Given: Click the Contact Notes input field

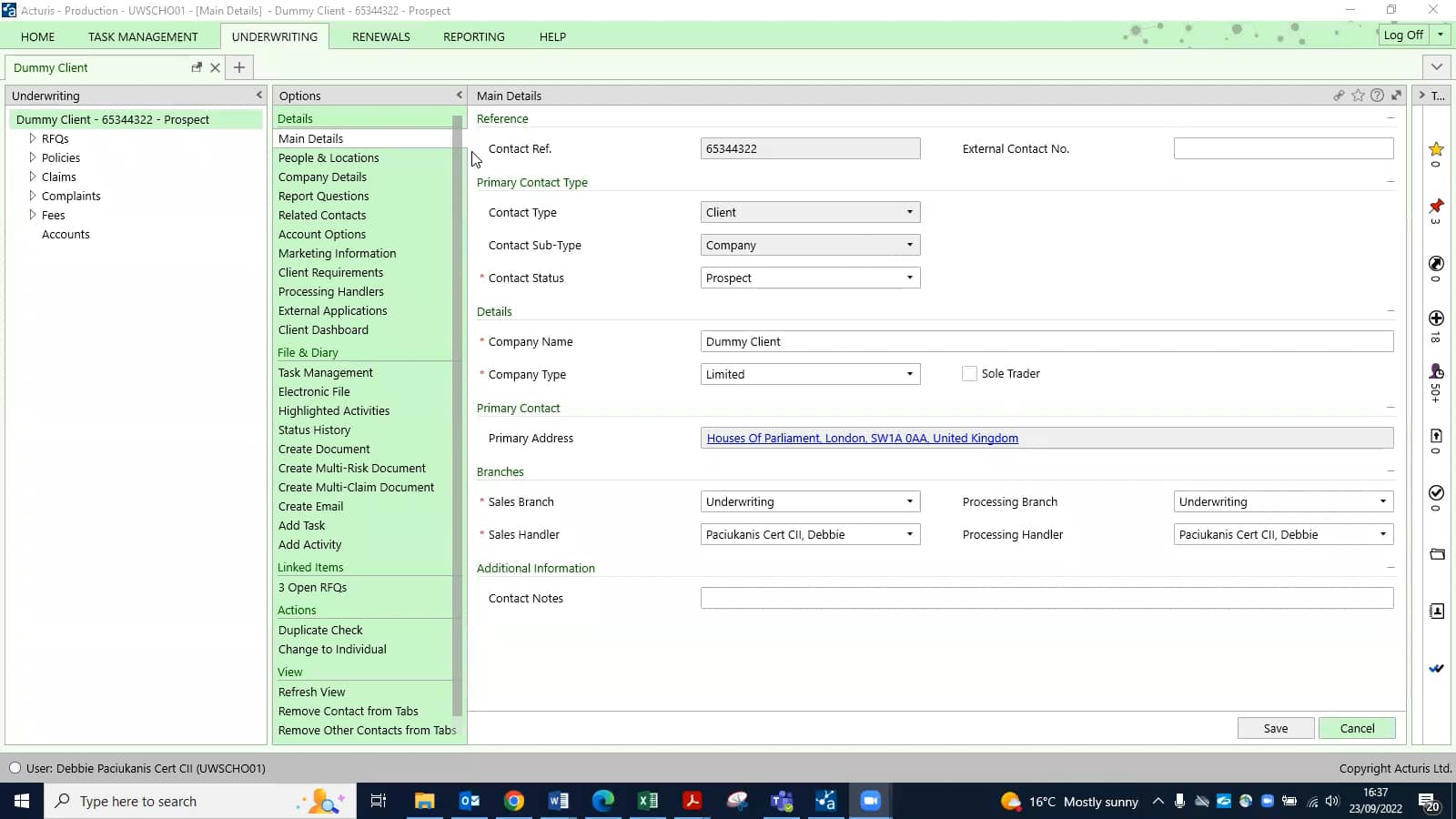Looking at the screenshot, I should pos(1046,598).
